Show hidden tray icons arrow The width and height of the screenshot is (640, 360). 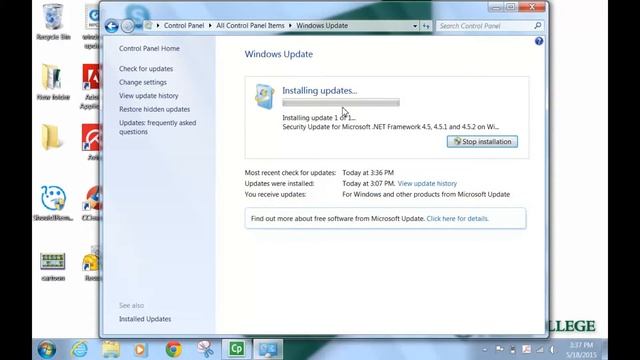click(484, 349)
